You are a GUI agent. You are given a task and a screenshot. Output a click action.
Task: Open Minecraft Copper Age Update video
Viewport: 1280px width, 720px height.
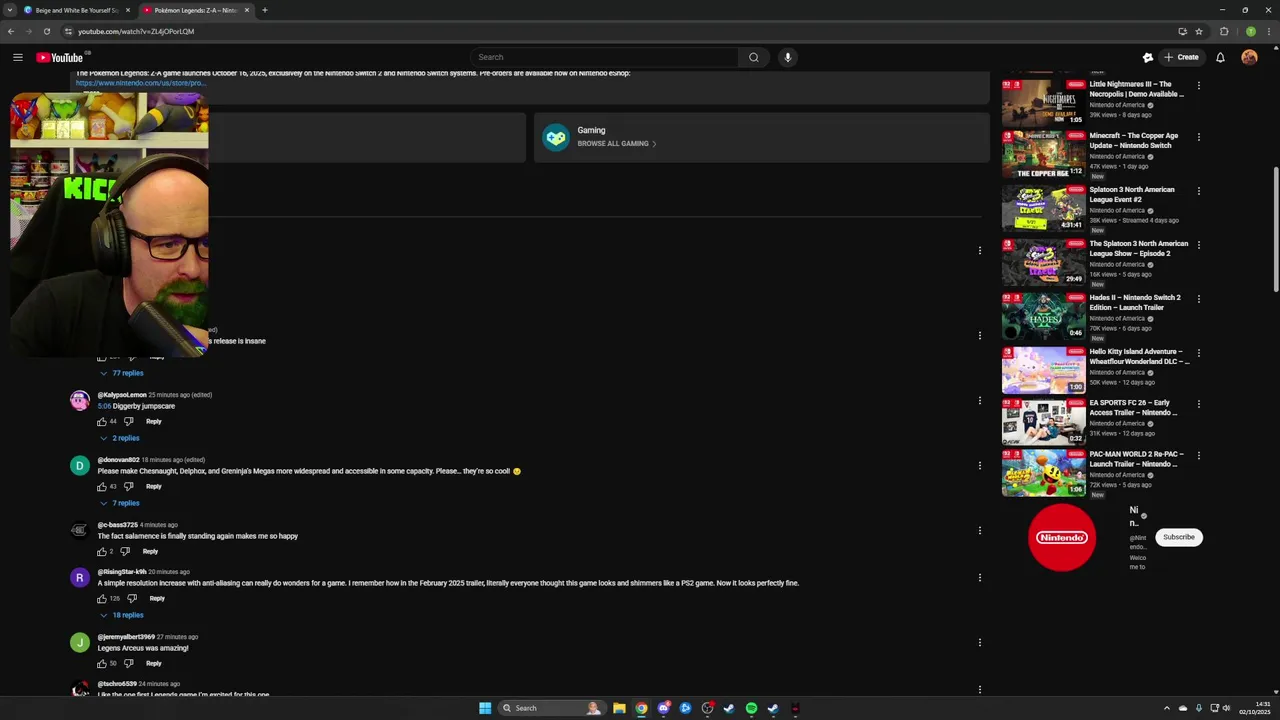[x=1044, y=154]
